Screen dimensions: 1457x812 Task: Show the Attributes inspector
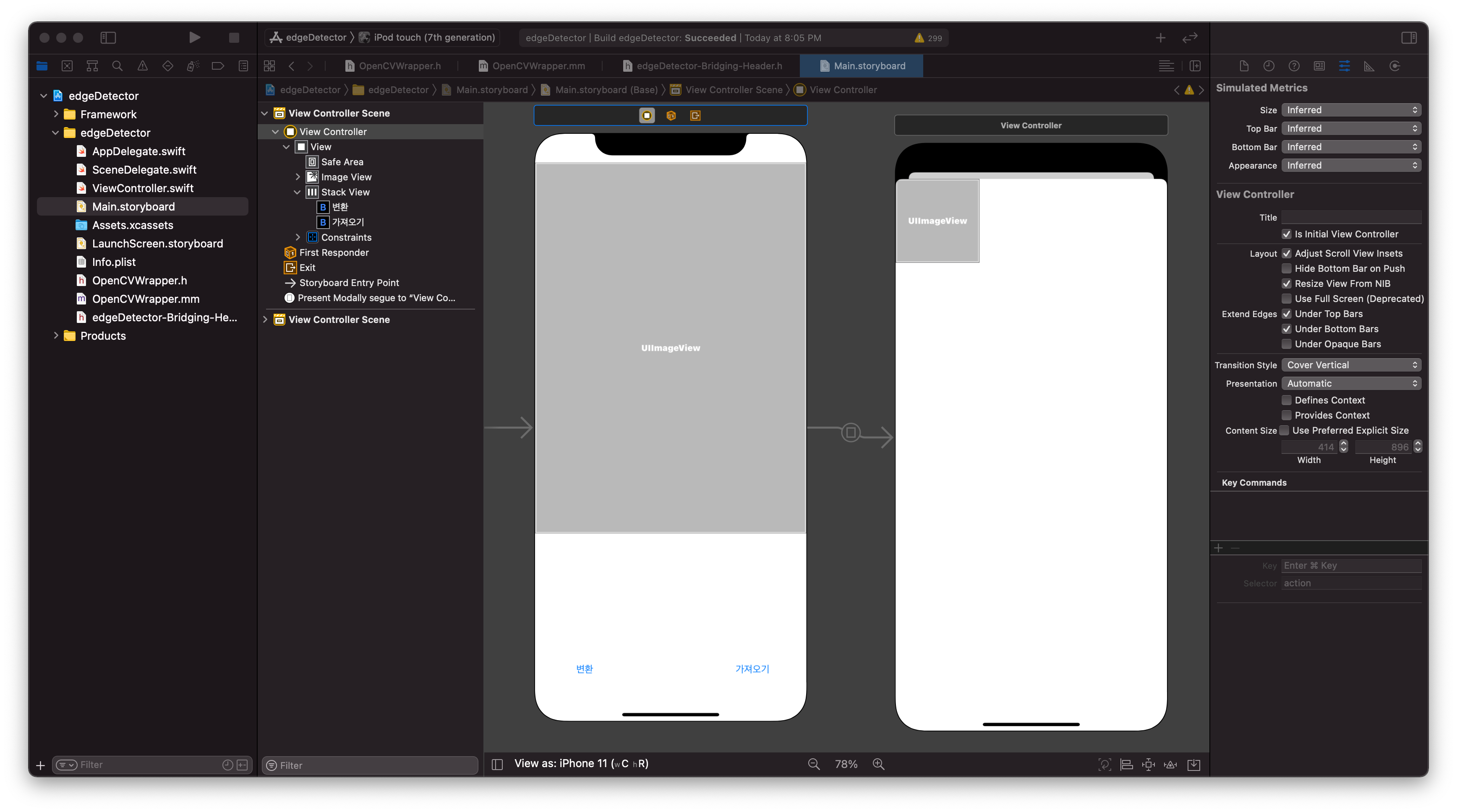(x=1344, y=65)
